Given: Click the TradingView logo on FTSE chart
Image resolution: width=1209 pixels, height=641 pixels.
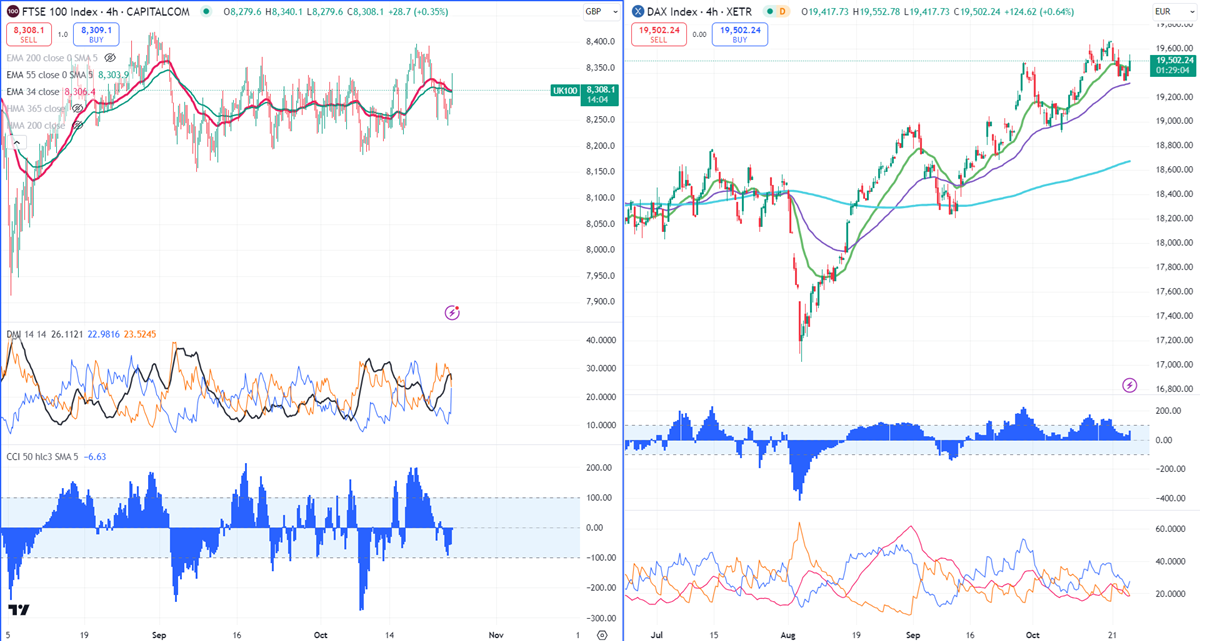Looking at the screenshot, I should [x=18, y=609].
